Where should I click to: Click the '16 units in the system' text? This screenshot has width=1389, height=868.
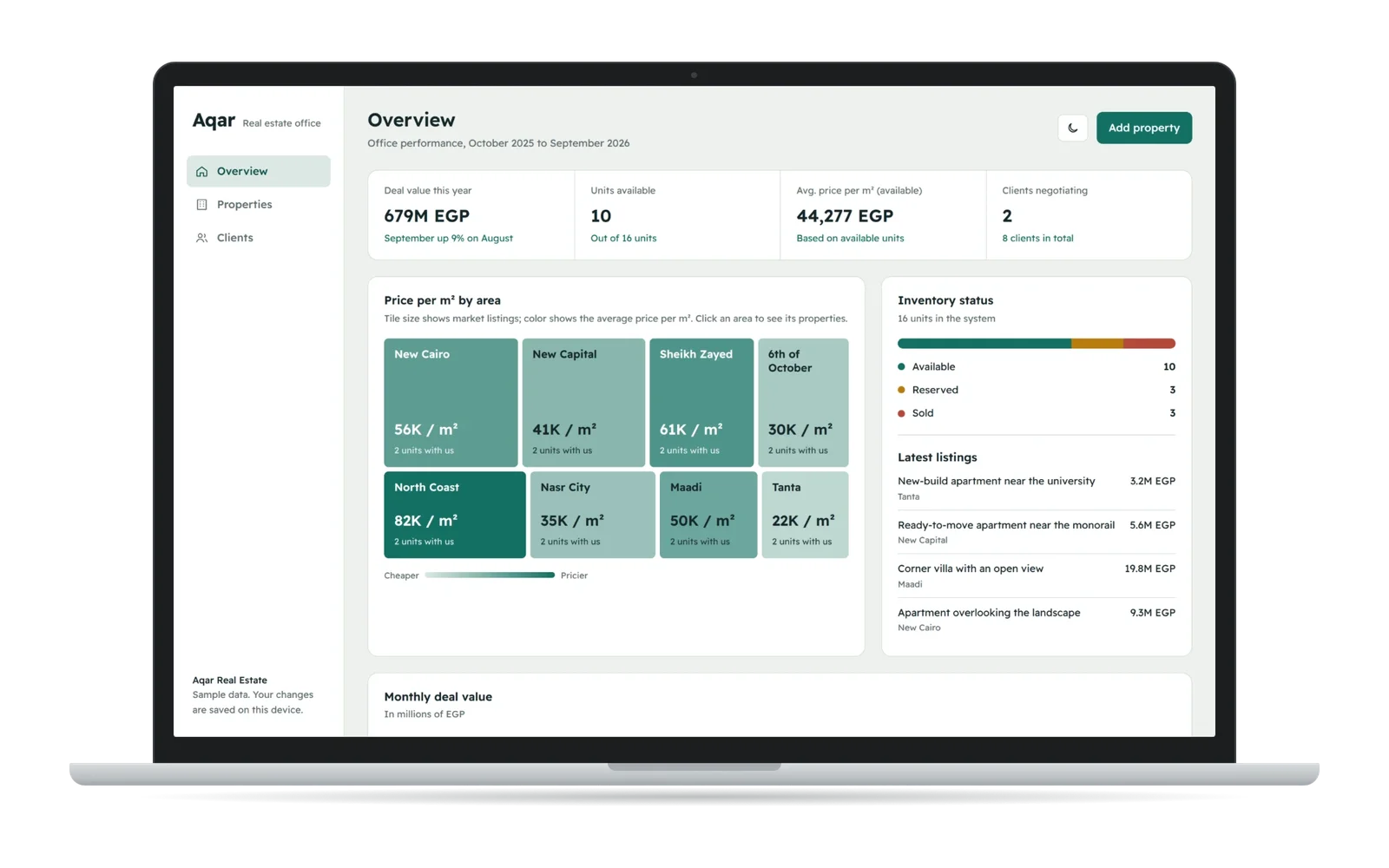coord(946,319)
